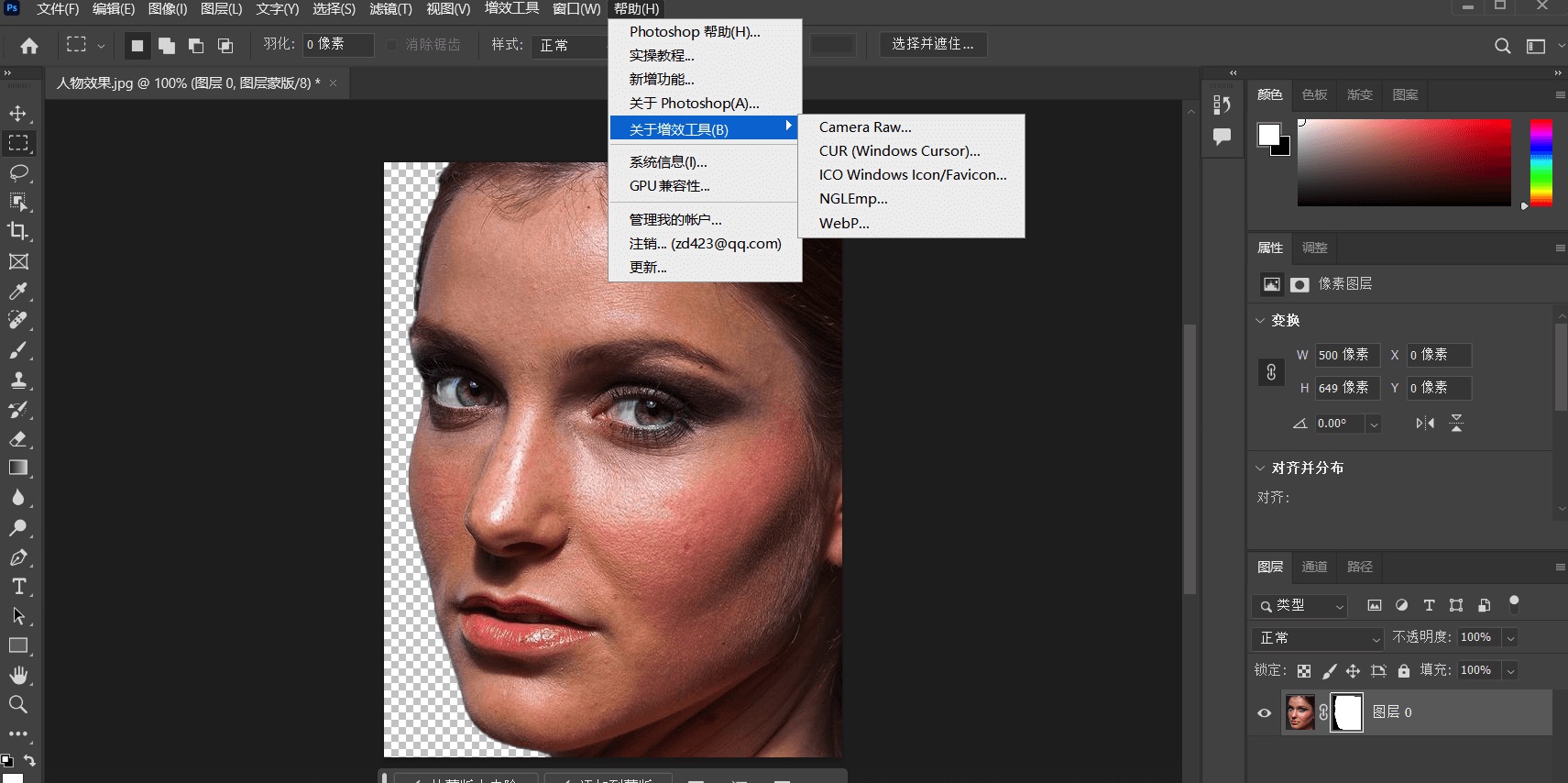Viewport: 1568px width, 783px height.
Task: Select the Hand tool
Action: pos(18,675)
